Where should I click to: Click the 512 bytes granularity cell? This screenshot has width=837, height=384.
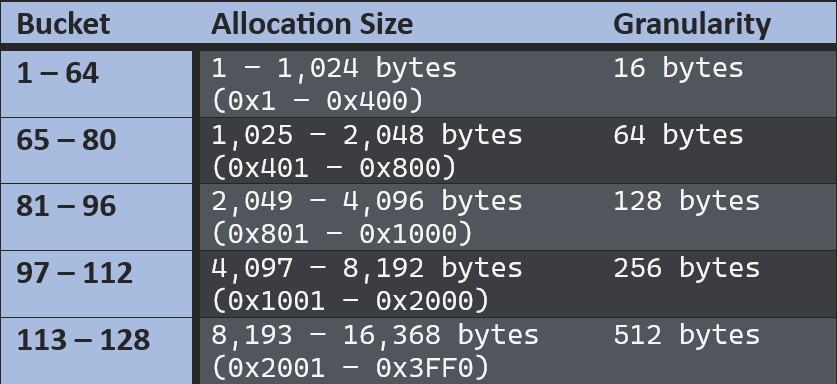[686, 335]
